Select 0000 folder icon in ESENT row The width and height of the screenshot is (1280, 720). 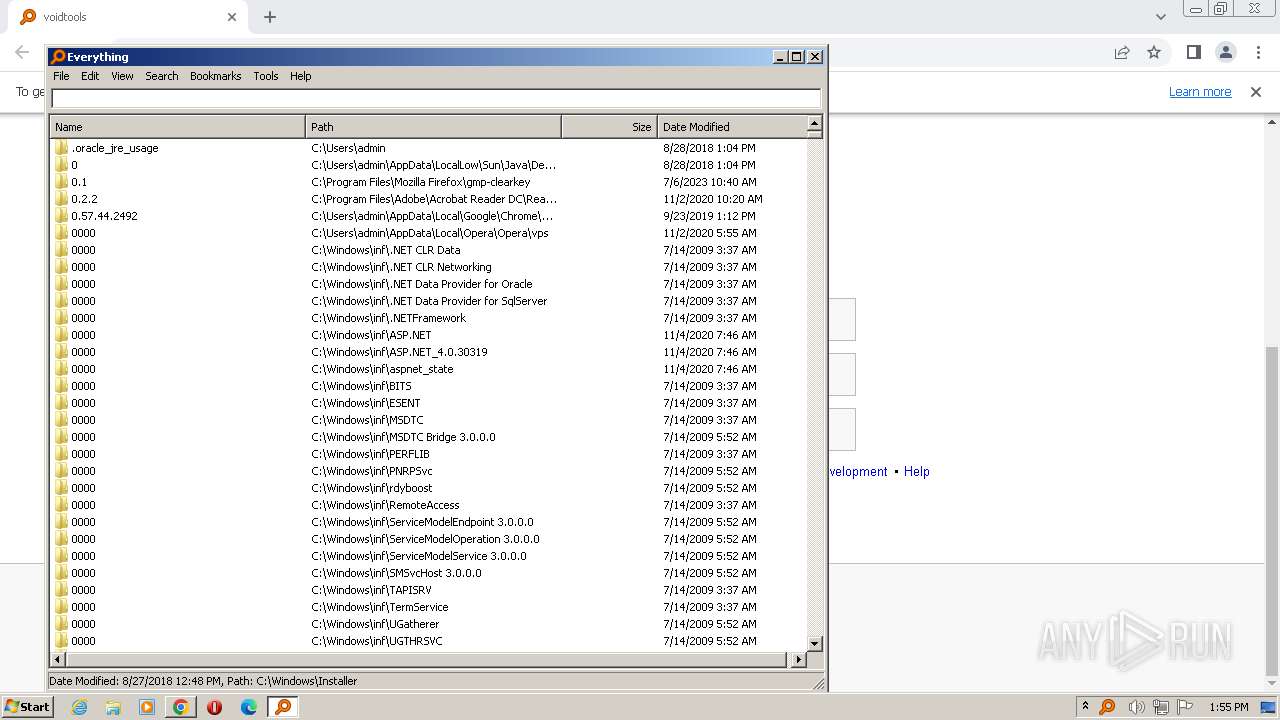pyautogui.click(x=61, y=403)
